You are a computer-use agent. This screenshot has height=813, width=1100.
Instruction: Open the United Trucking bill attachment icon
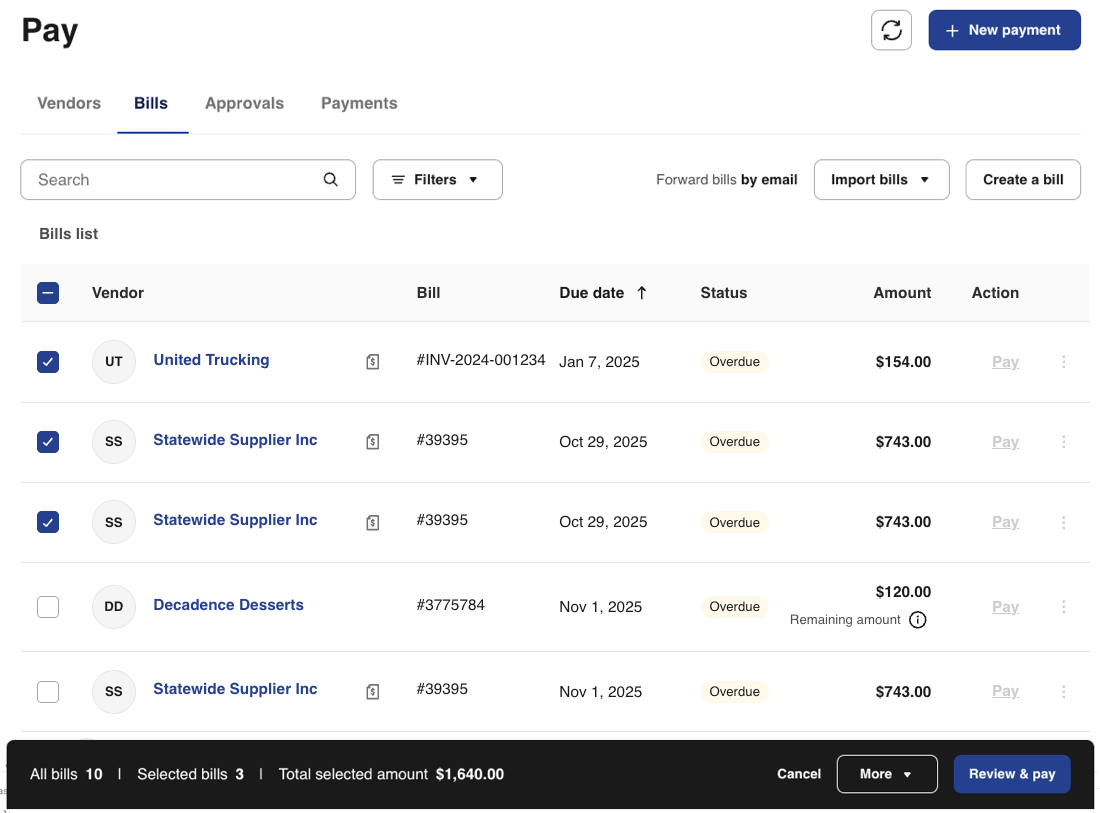click(373, 362)
